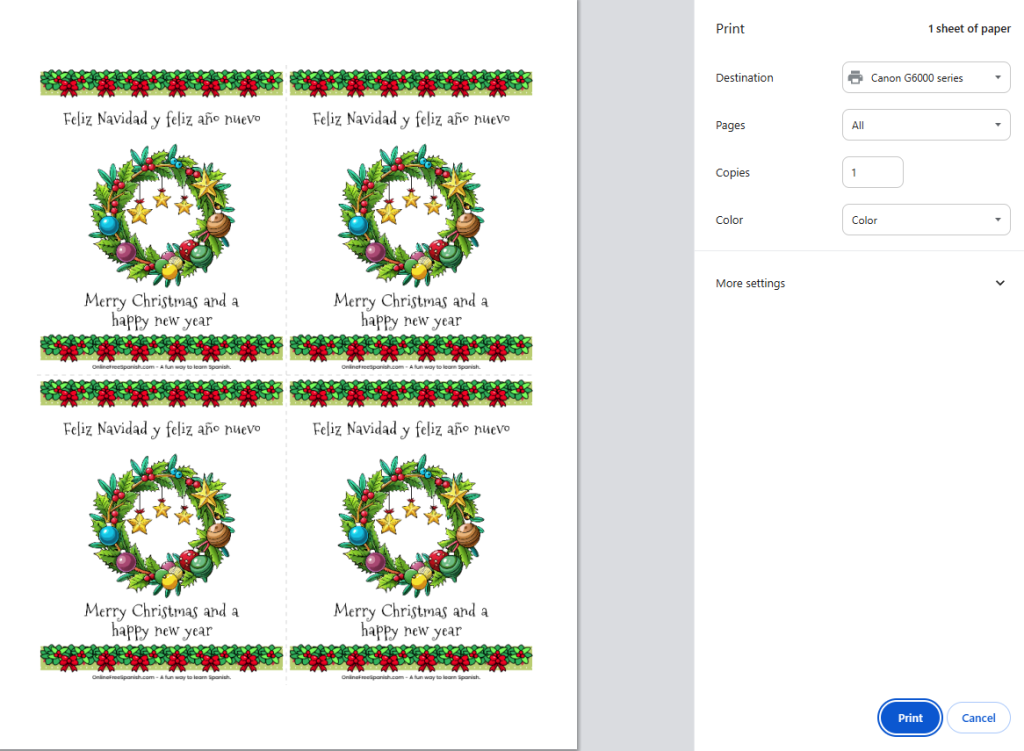Click the wreath image on the bottom-right card

pos(411,524)
